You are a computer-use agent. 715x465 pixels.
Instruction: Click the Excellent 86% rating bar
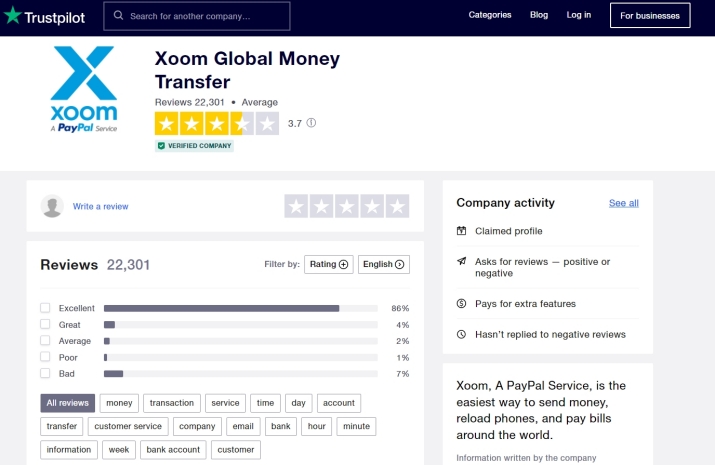point(240,308)
